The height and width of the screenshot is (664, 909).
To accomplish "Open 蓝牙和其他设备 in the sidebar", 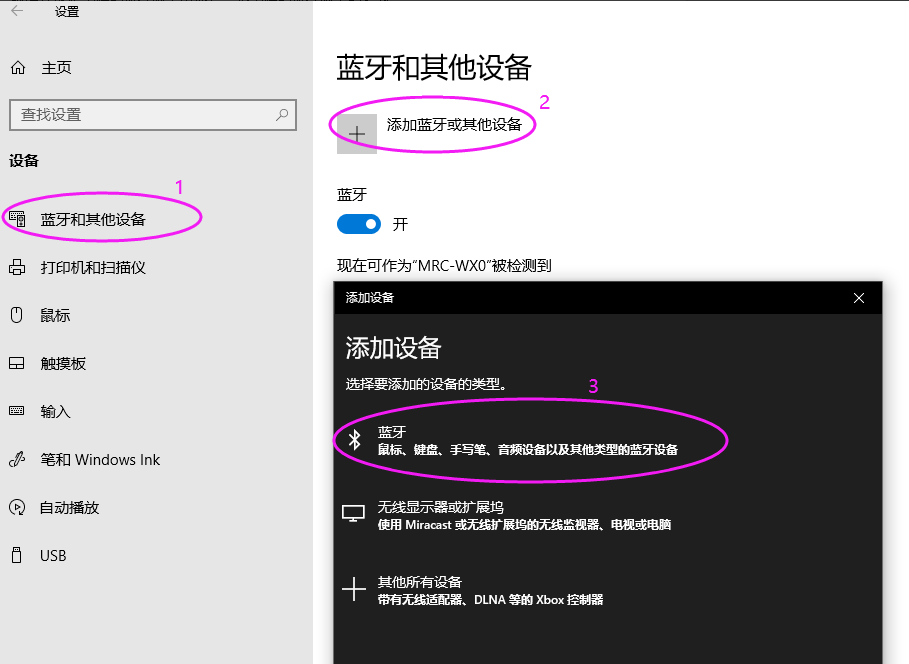I will [x=93, y=219].
